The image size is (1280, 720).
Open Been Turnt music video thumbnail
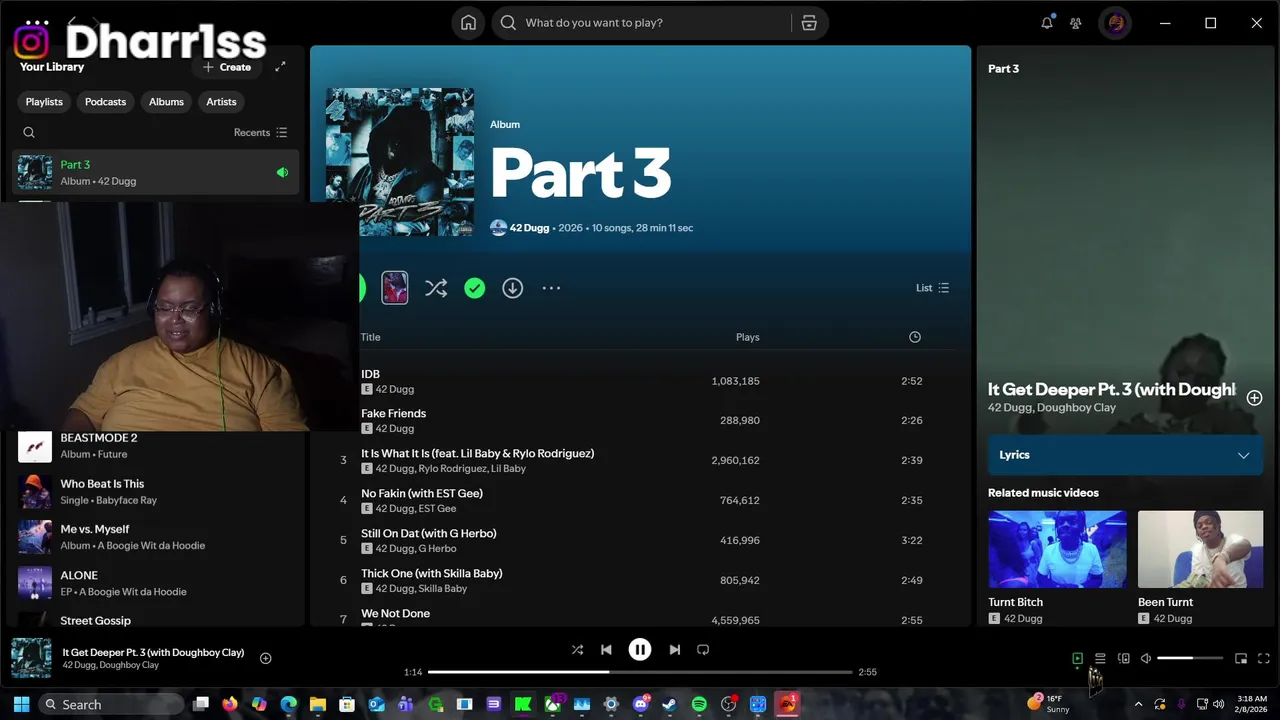click(x=1200, y=549)
